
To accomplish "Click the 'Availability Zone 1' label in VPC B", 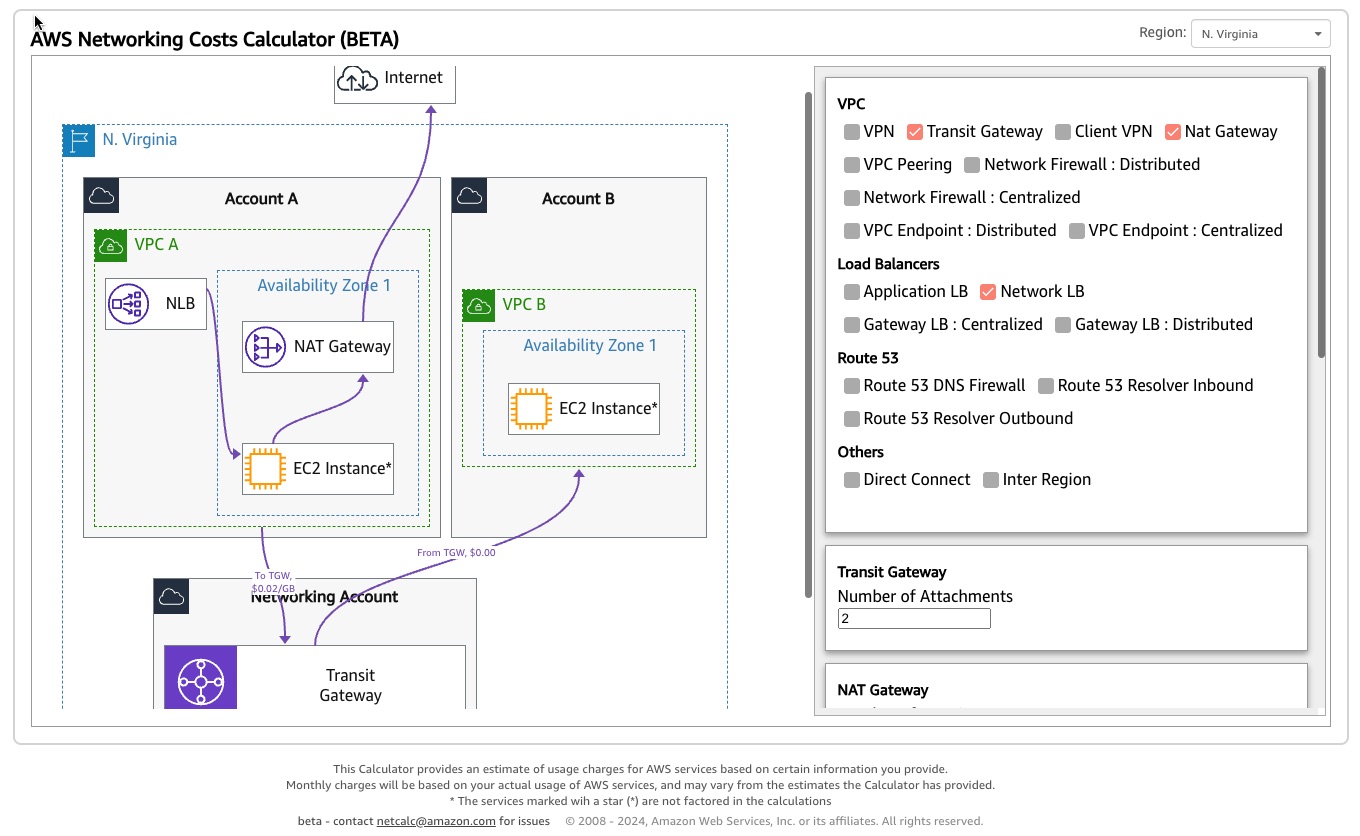I will point(590,346).
